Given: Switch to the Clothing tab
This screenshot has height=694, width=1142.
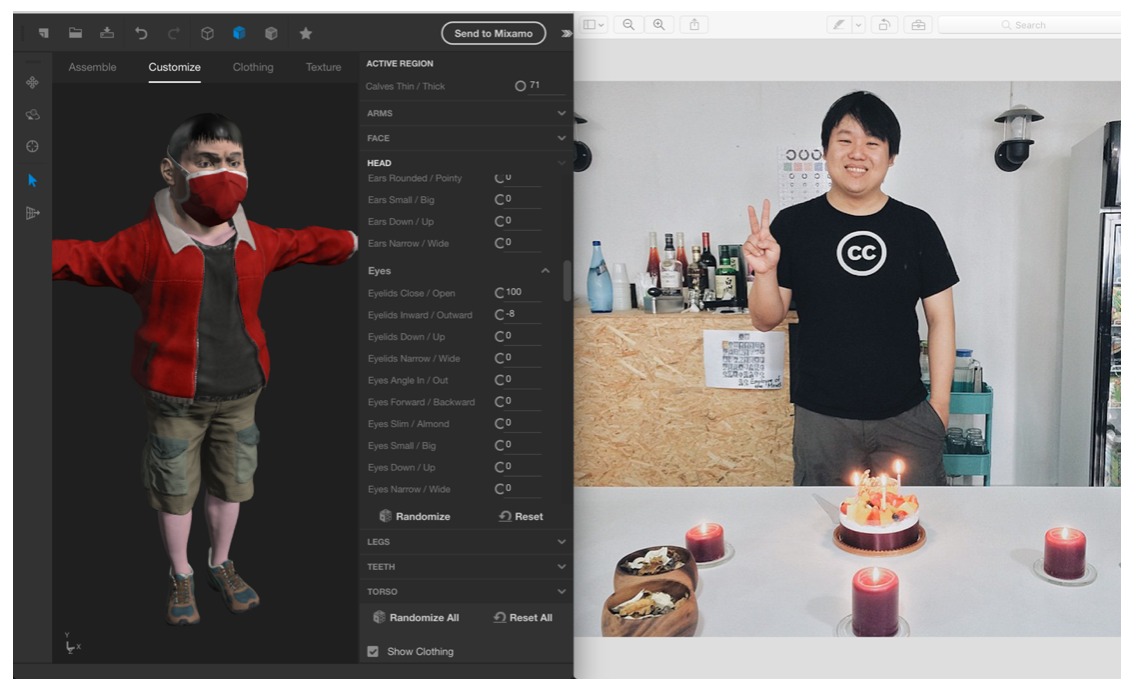Looking at the screenshot, I should [x=253, y=67].
